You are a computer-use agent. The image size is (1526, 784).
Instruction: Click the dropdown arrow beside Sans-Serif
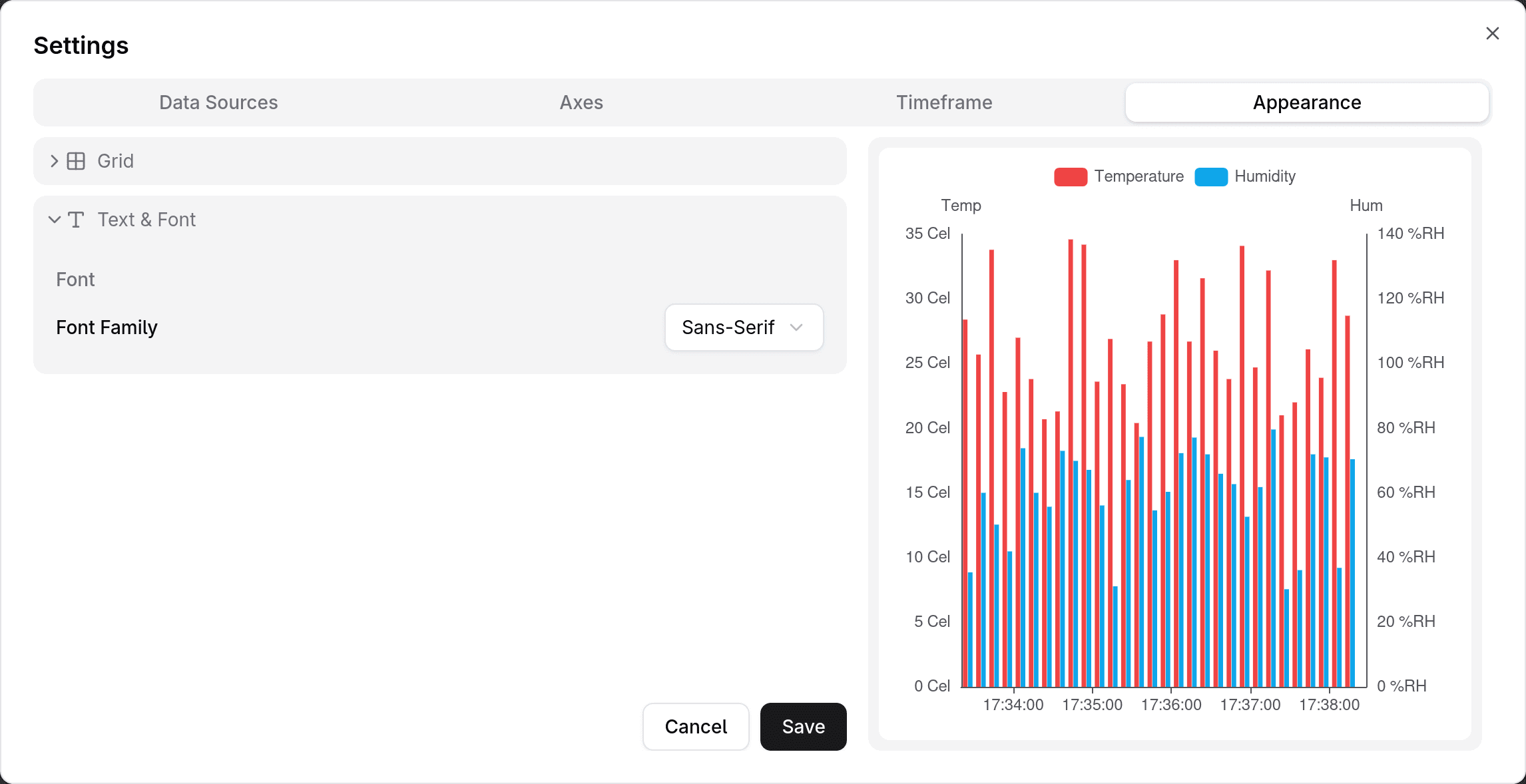click(796, 327)
